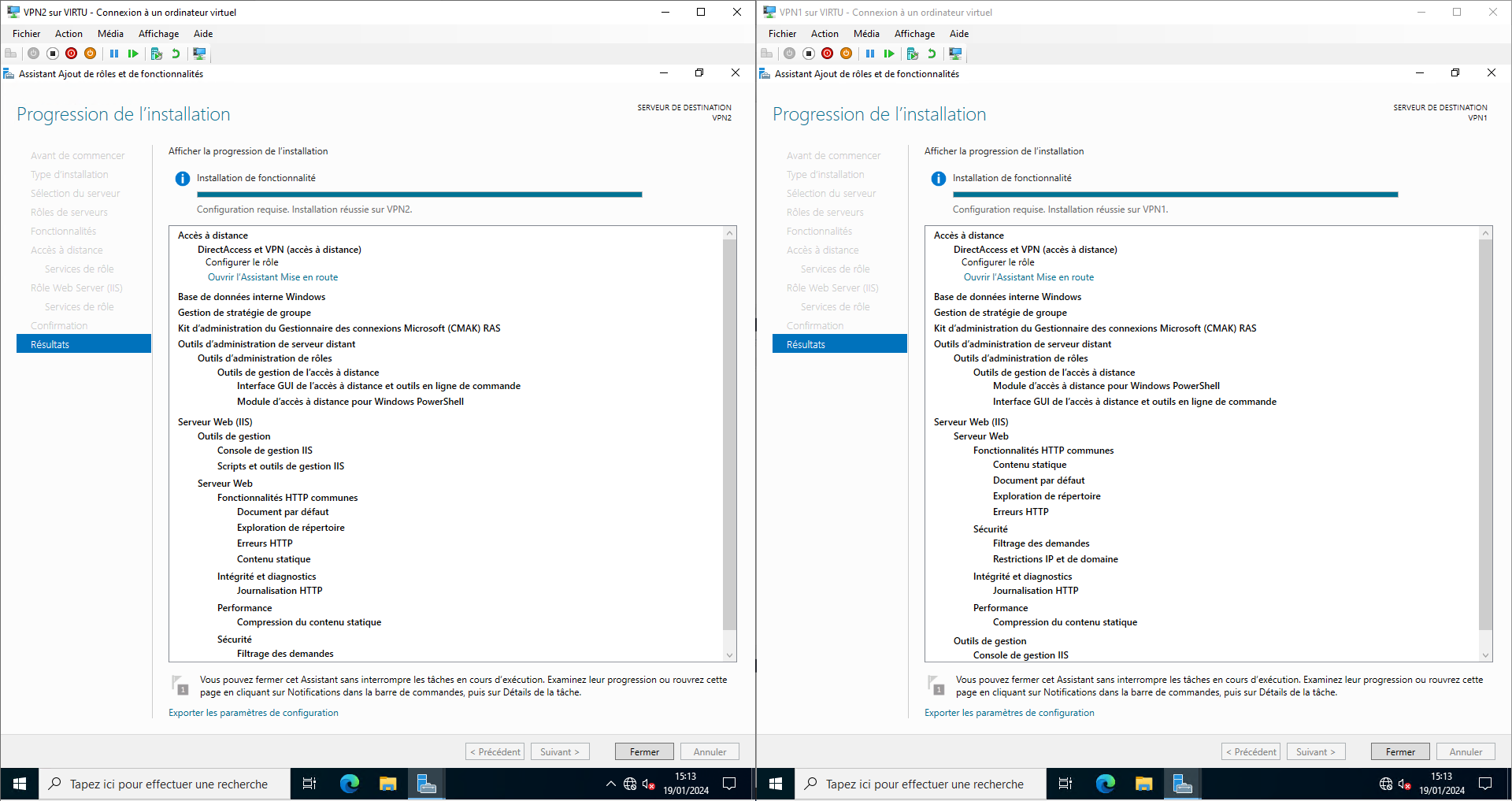Click 'Ouvrir l'Assistant Mise en route' on VPN1
This screenshot has width=1512, height=801.
point(1028,277)
